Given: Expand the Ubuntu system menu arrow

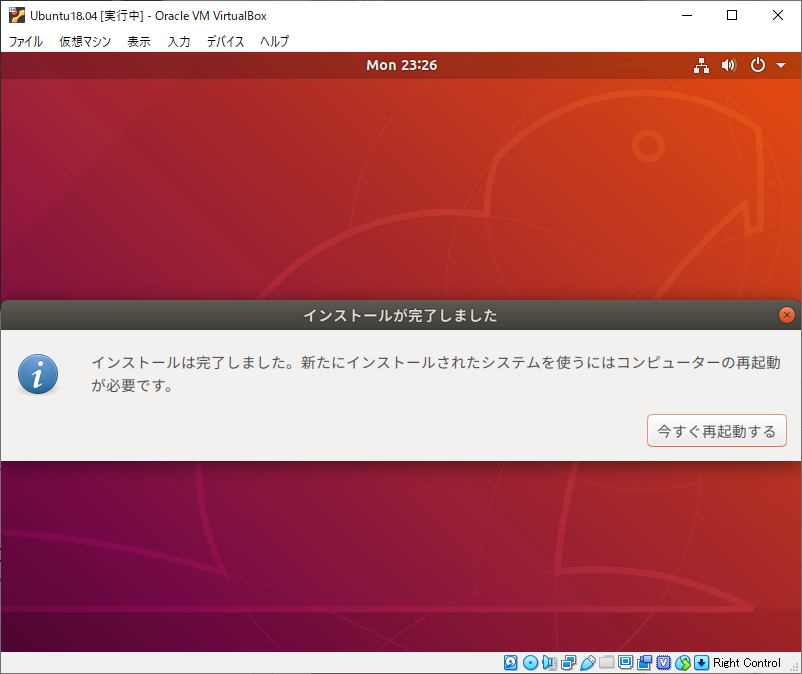Looking at the screenshot, I should 781,65.
